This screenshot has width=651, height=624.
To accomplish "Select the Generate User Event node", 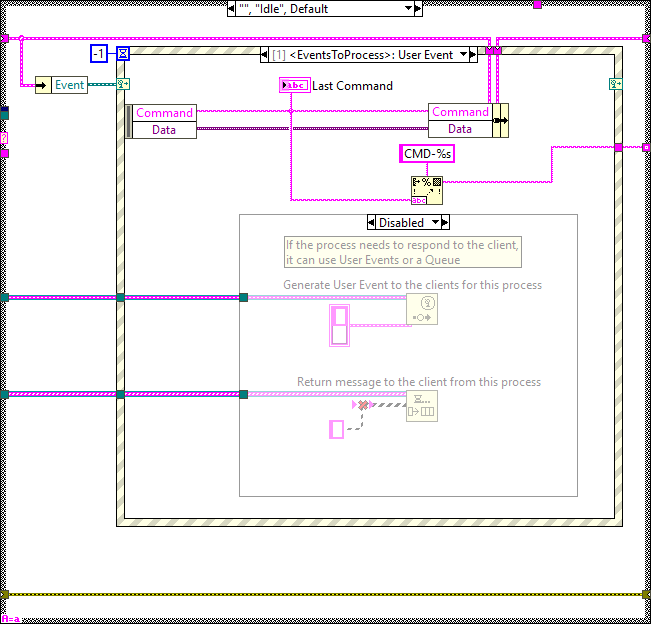I will pyautogui.click(x=422, y=309).
